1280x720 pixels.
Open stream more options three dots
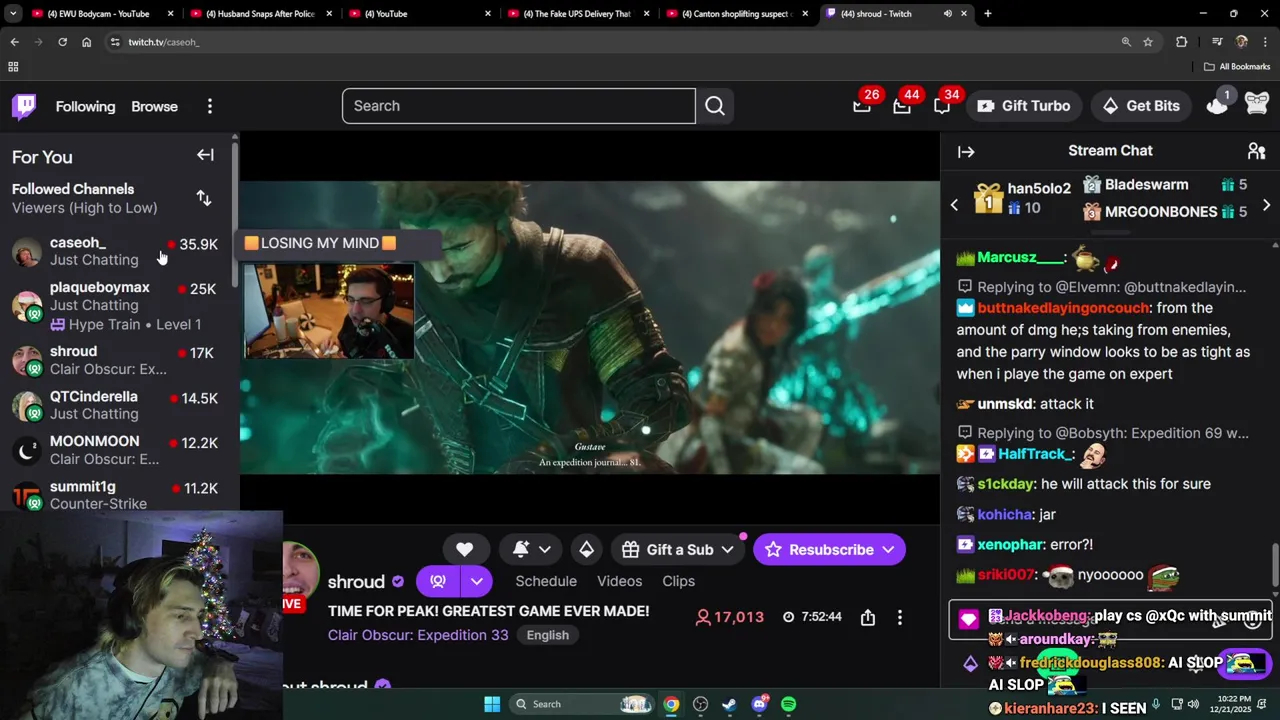click(x=900, y=618)
